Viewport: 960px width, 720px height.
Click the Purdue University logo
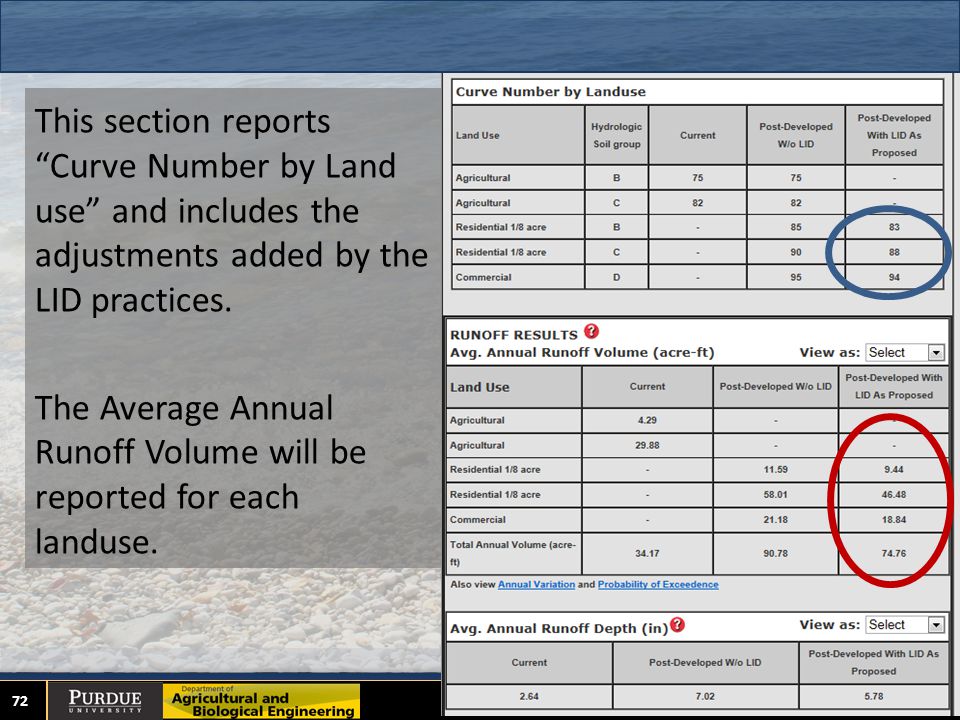point(105,701)
